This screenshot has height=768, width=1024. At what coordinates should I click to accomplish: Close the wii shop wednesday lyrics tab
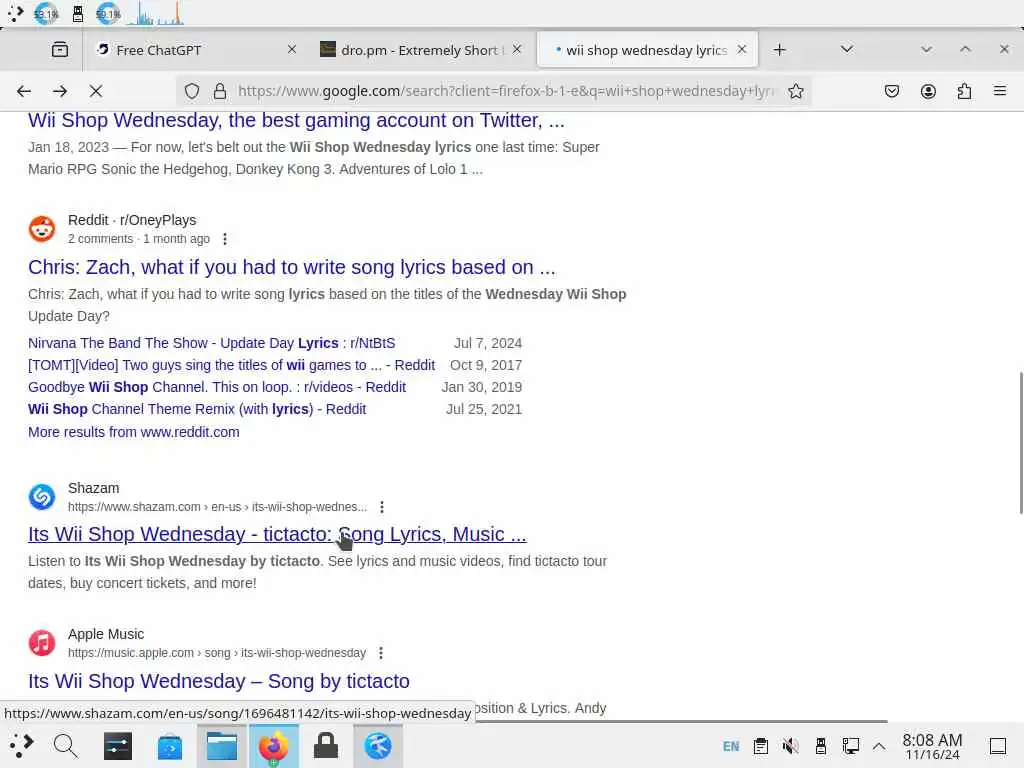tap(742, 50)
